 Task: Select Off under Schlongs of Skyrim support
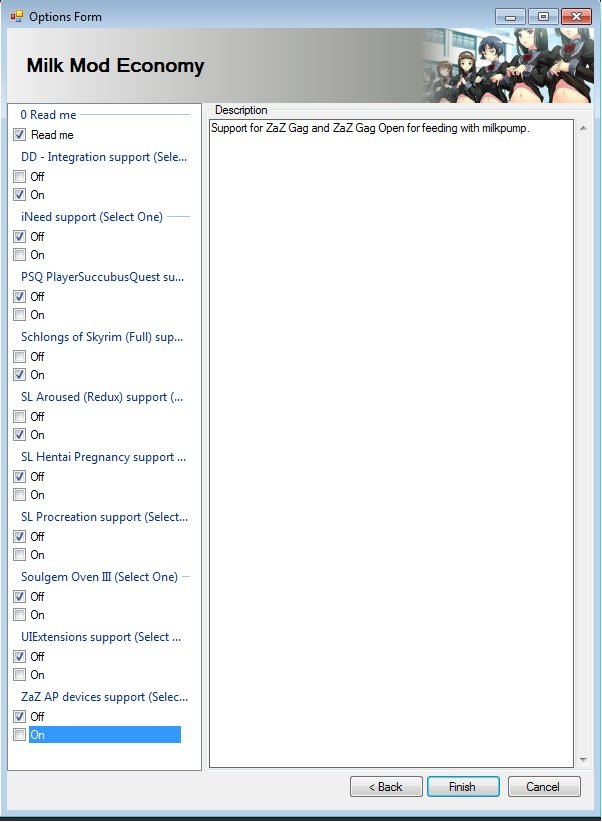point(20,357)
